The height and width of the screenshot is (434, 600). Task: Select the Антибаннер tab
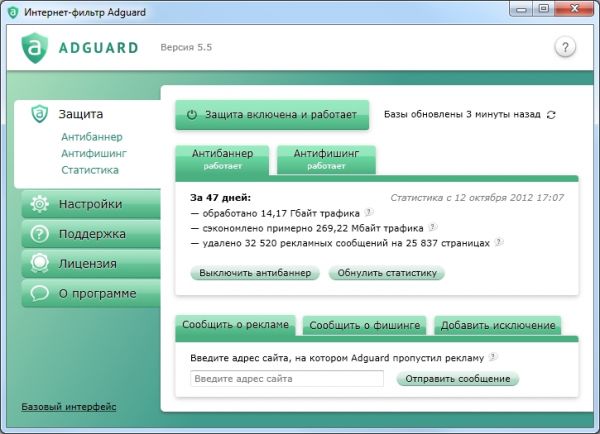[222, 159]
